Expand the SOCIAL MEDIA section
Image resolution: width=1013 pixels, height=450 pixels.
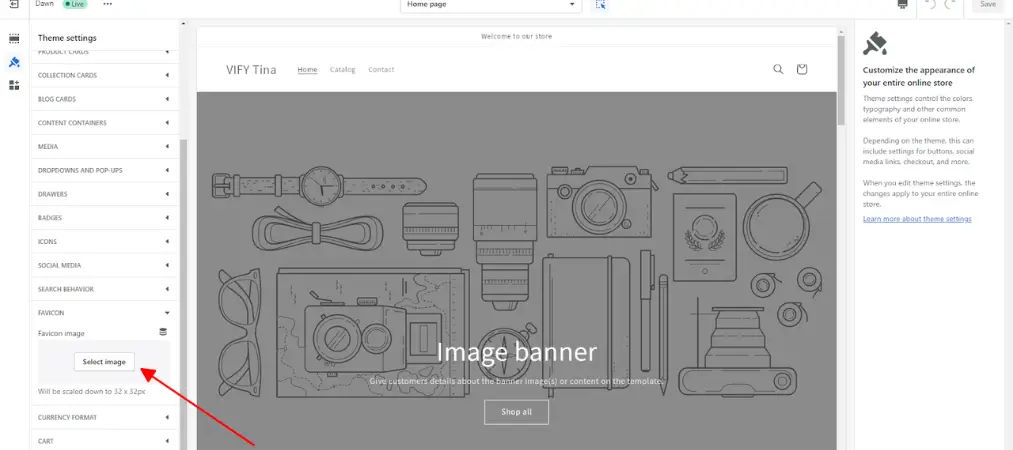103,265
